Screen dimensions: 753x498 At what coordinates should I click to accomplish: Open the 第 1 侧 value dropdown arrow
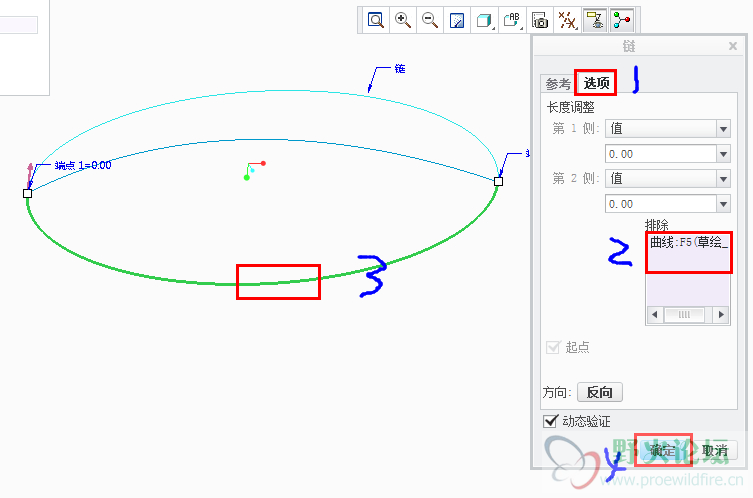[x=724, y=154]
